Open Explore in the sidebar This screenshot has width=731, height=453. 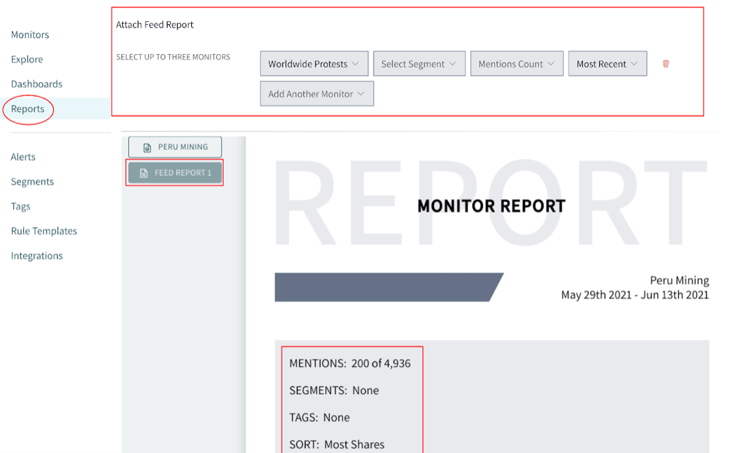pyautogui.click(x=27, y=60)
